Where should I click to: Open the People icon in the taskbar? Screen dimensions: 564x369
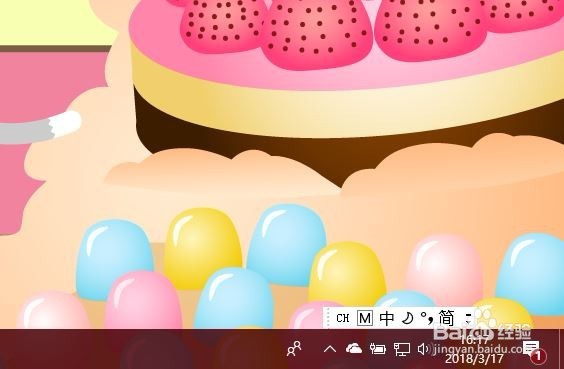(294, 348)
